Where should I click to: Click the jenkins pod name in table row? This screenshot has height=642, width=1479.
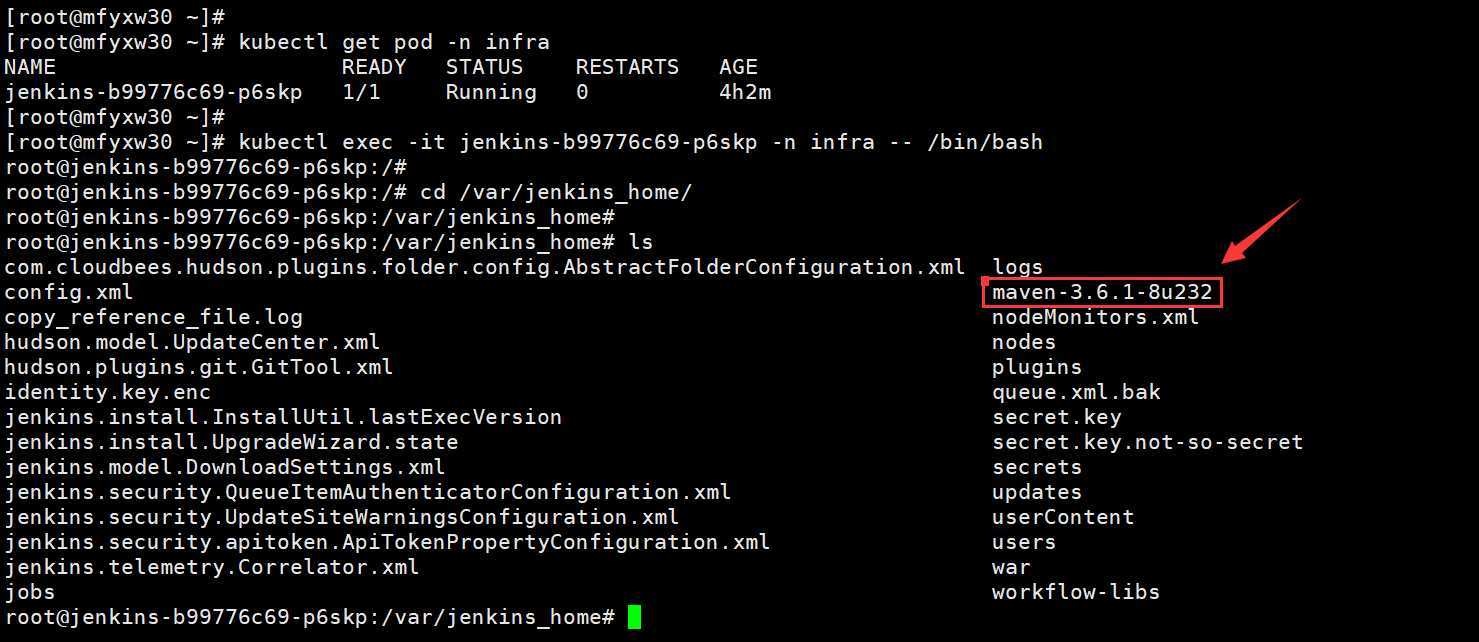tap(153, 92)
